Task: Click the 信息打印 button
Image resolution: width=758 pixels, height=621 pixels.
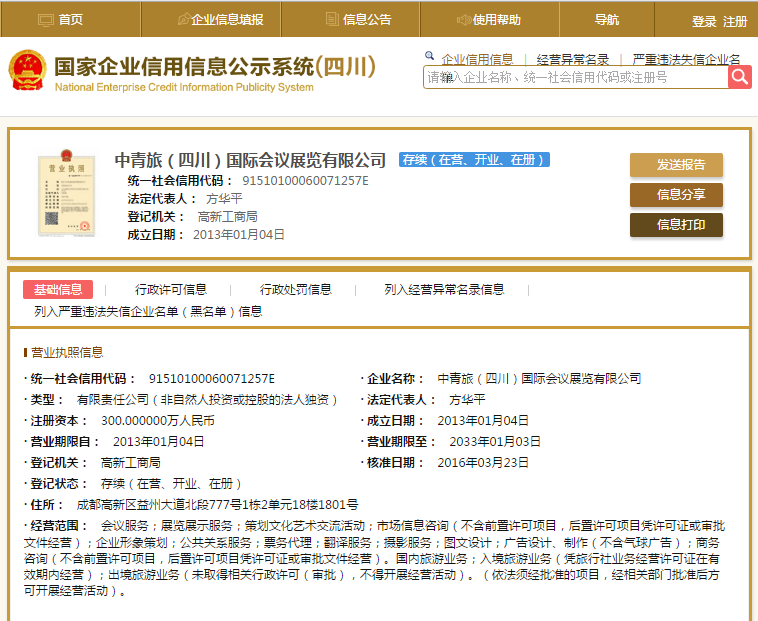Action: [x=676, y=225]
